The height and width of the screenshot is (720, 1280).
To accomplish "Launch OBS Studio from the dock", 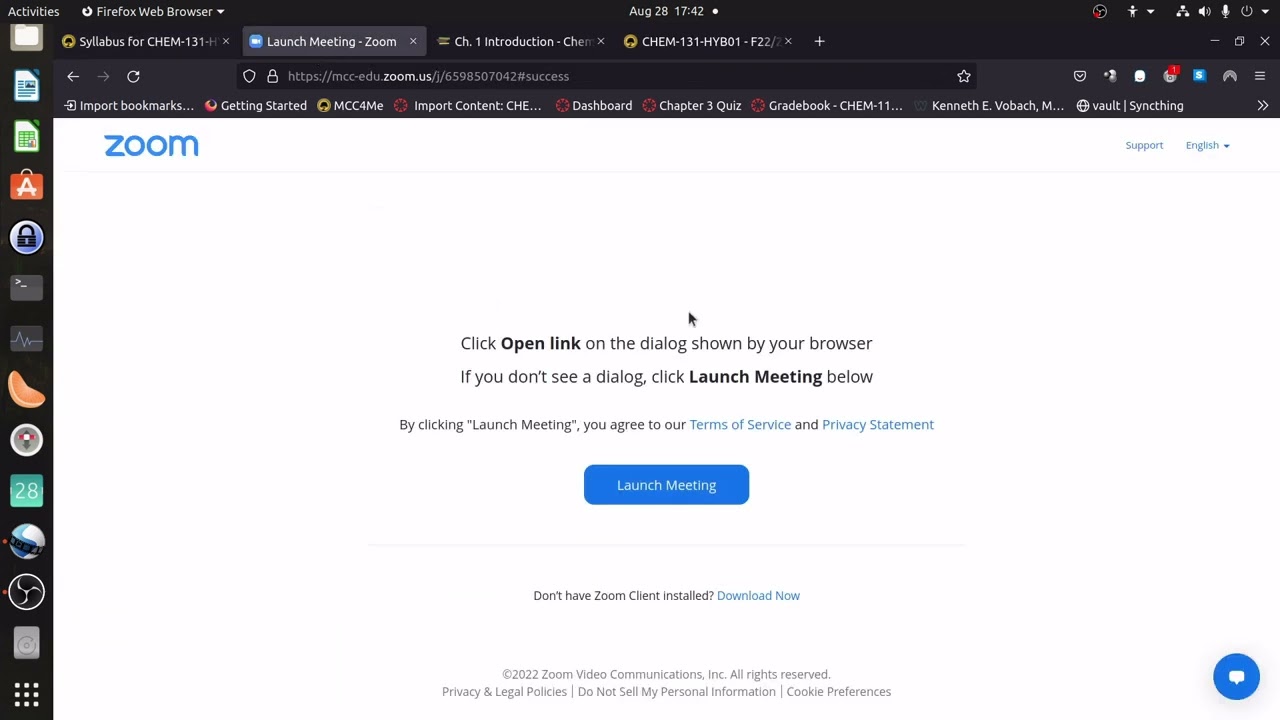I will pyautogui.click(x=27, y=592).
